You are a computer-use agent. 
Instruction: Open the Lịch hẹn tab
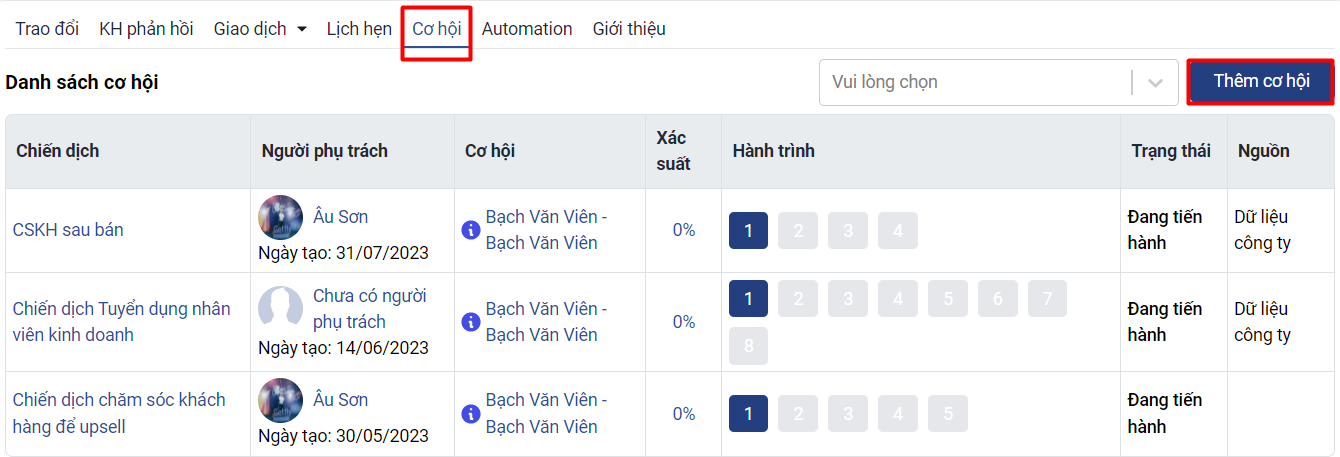pos(359,29)
